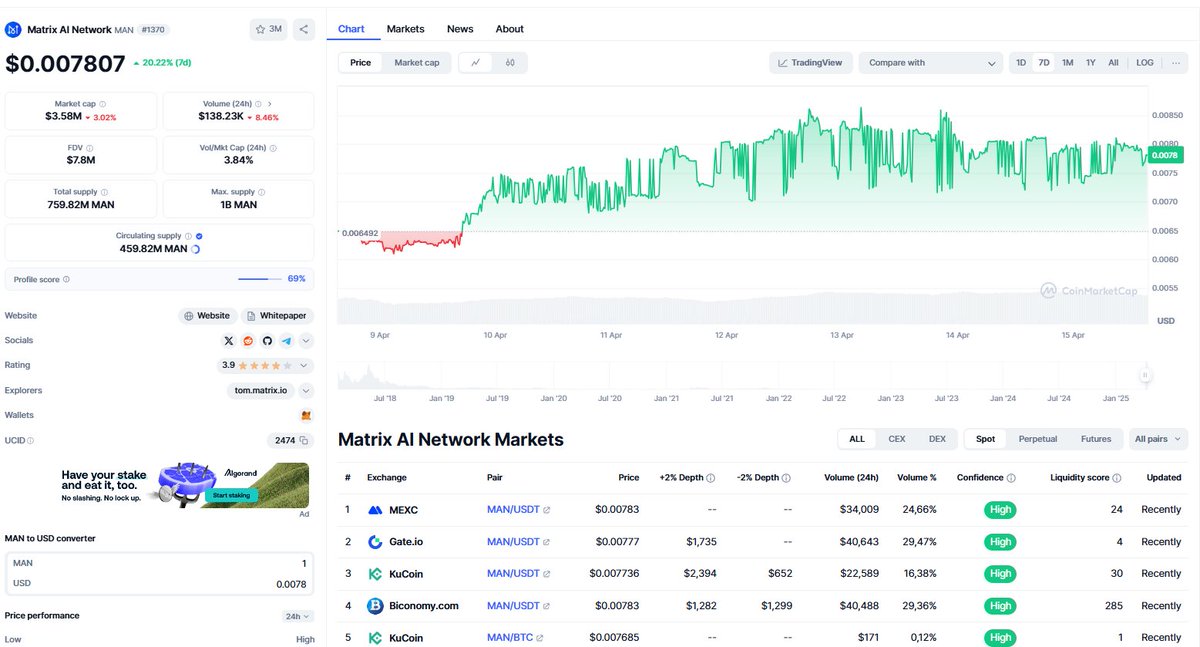The image size is (1200, 647).
Task: Expand the Explorers chevron
Action: [306, 391]
